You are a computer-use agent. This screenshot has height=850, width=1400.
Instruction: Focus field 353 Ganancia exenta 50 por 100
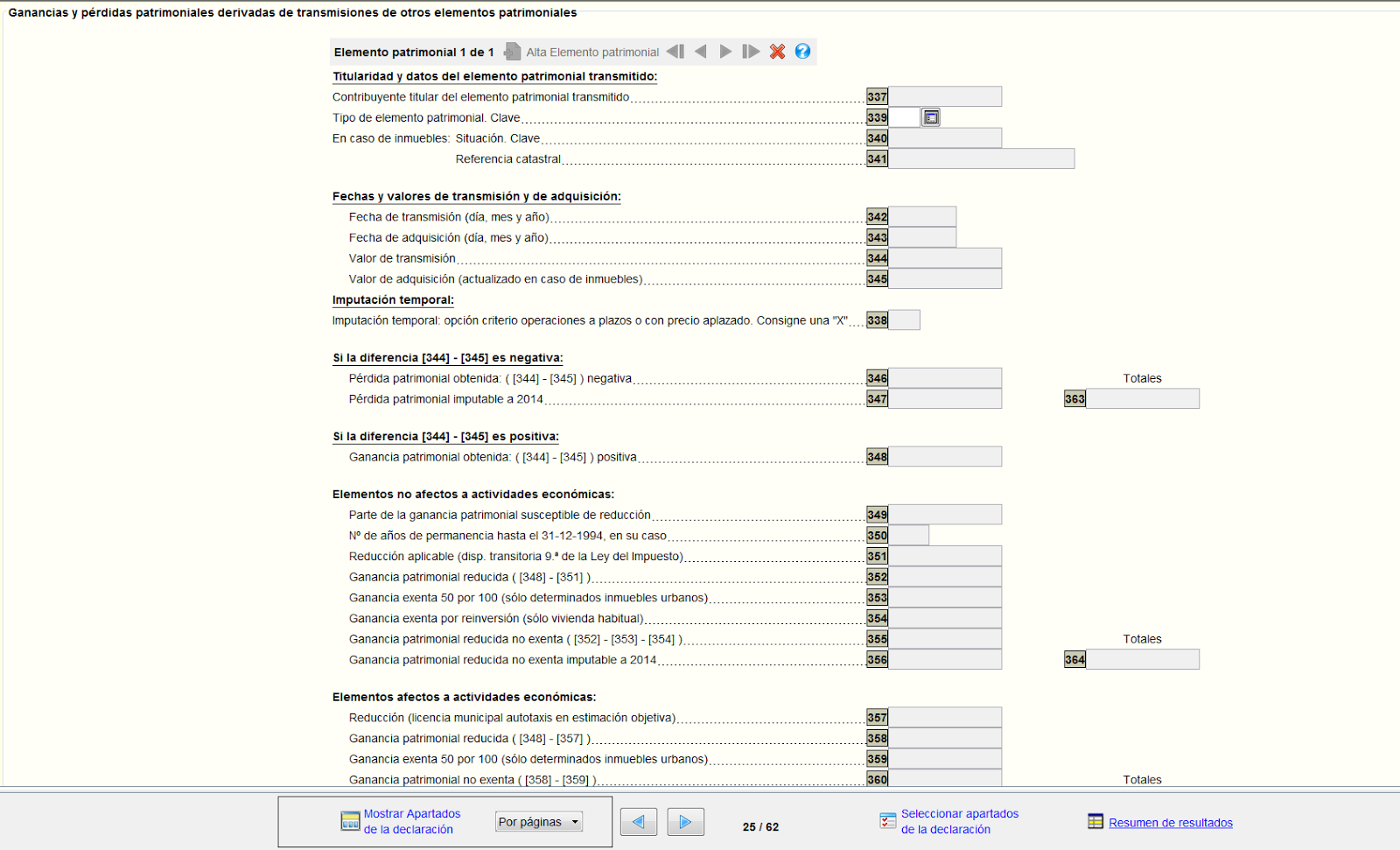[945, 598]
